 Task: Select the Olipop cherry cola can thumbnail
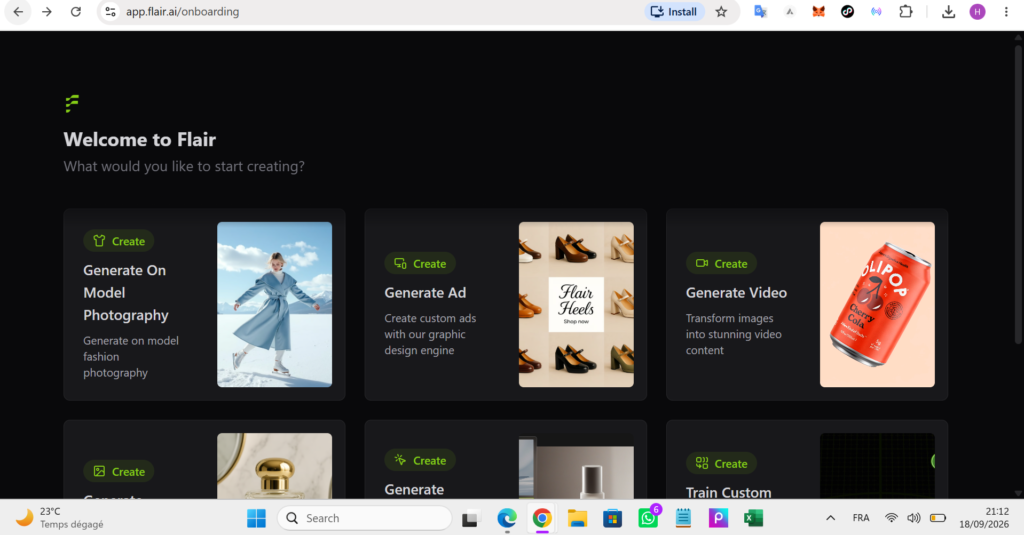tap(877, 304)
